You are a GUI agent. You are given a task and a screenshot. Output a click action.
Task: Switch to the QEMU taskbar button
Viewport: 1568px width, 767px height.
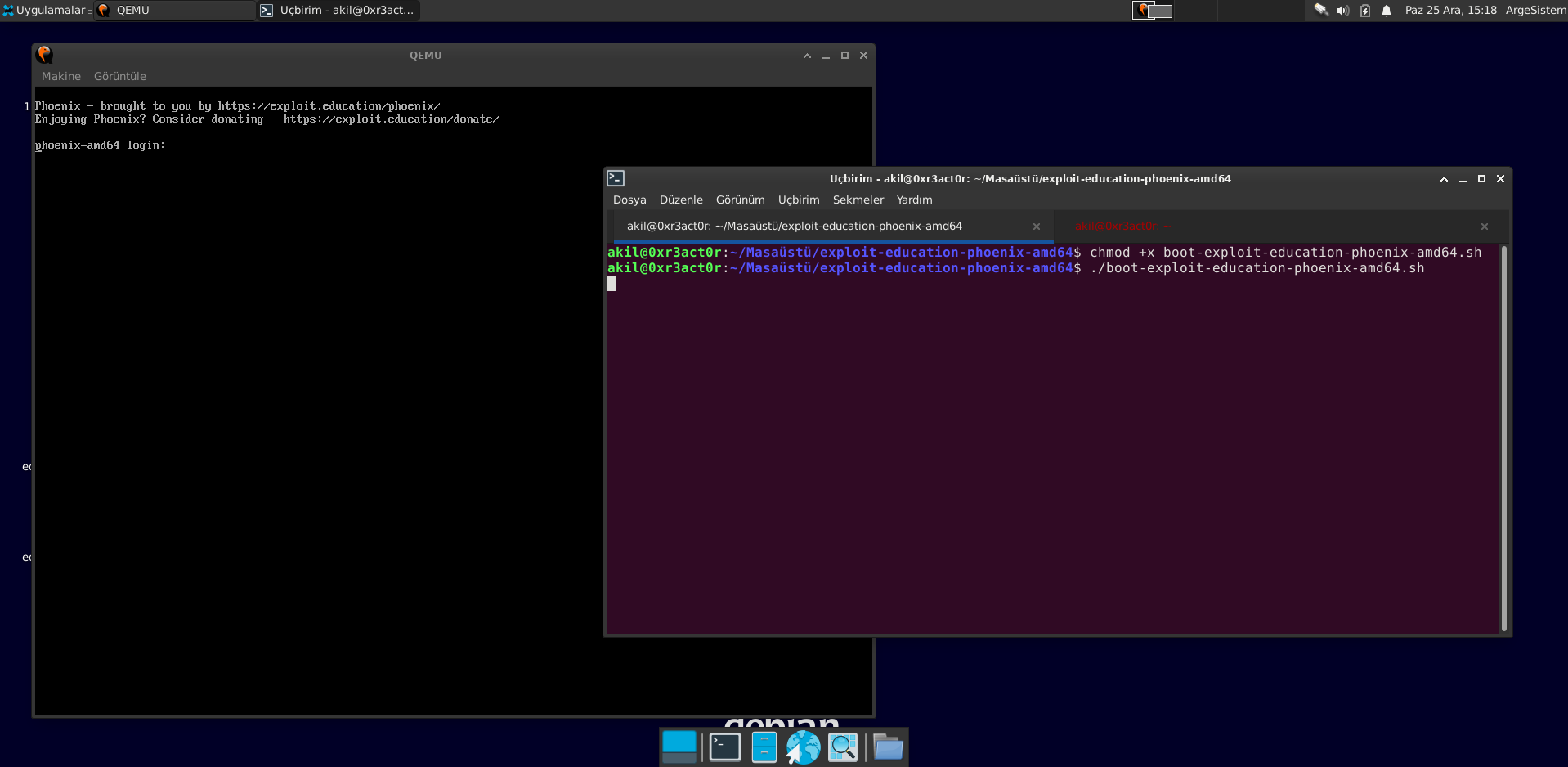click(174, 10)
